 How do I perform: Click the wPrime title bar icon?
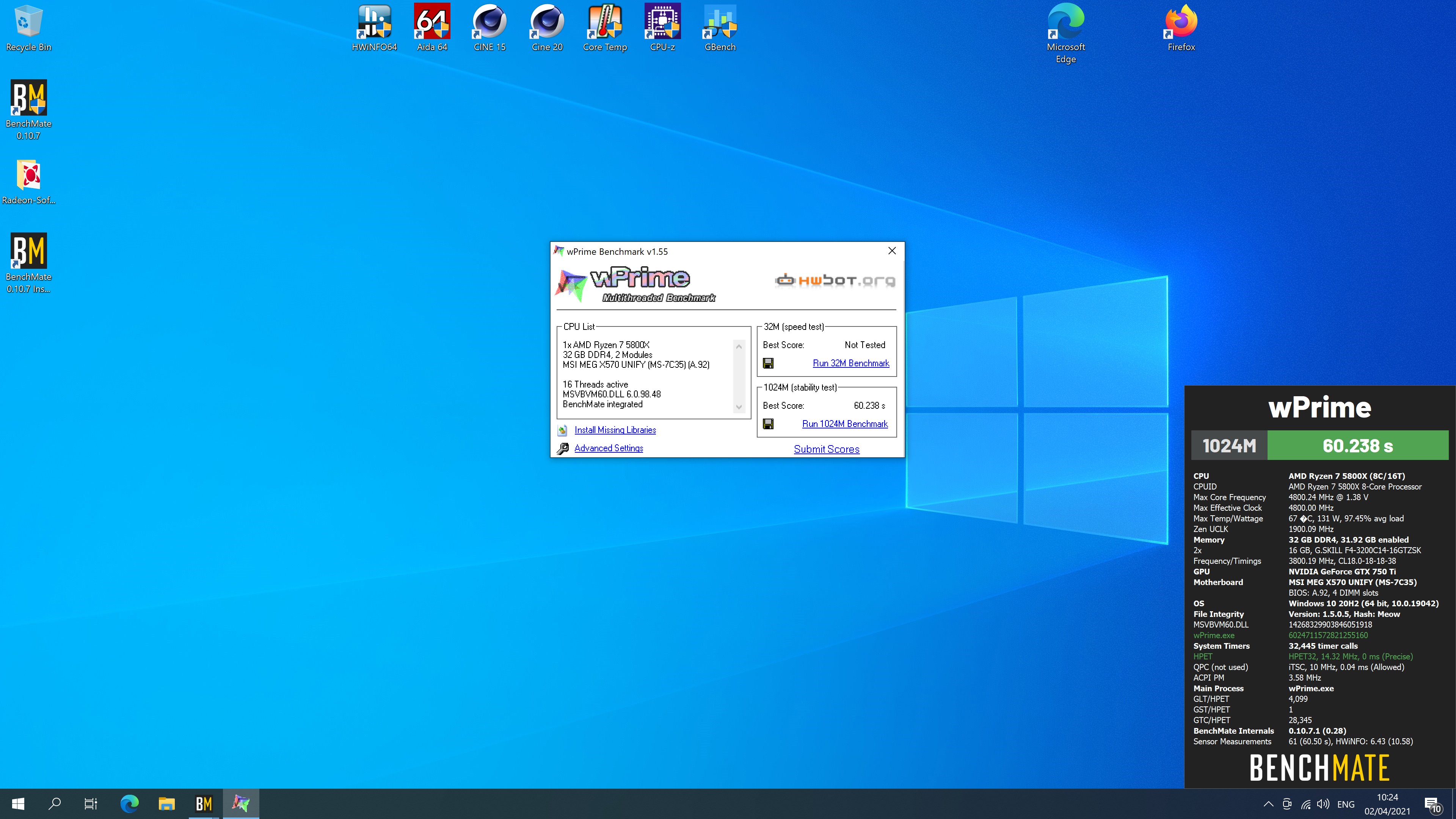click(559, 251)
